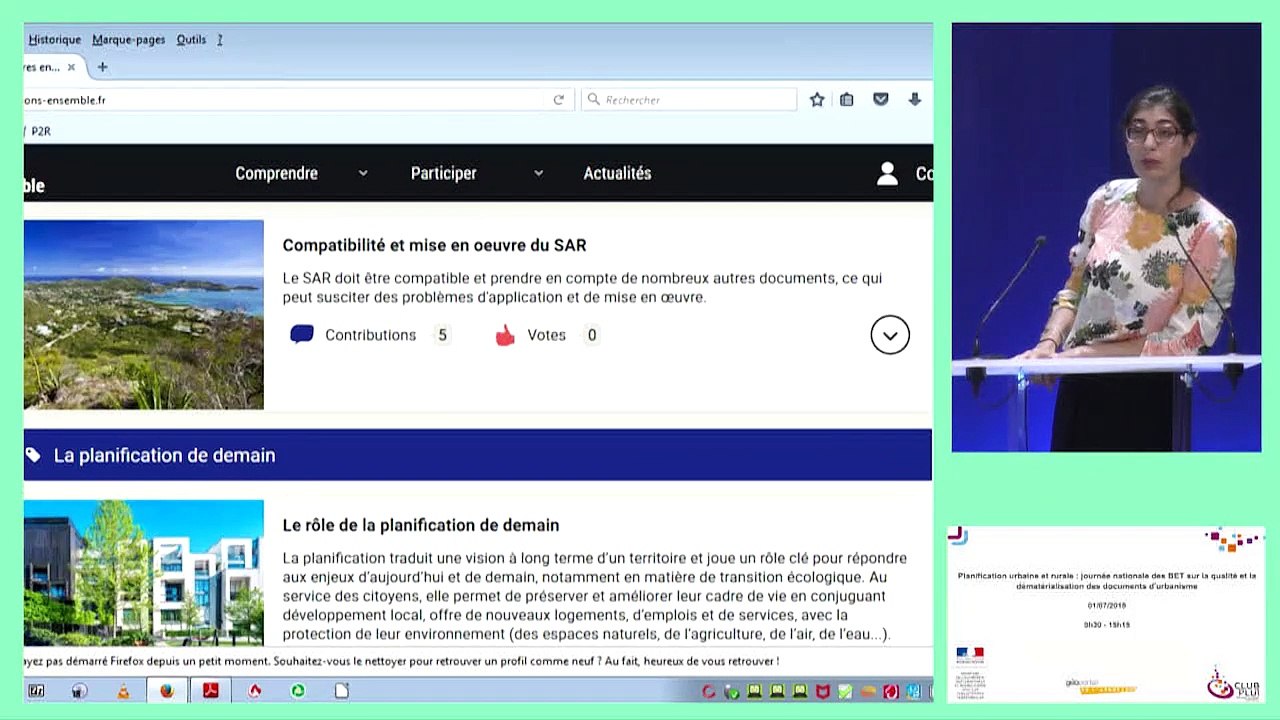Reload the page with the refresh icon

point(559,100)
